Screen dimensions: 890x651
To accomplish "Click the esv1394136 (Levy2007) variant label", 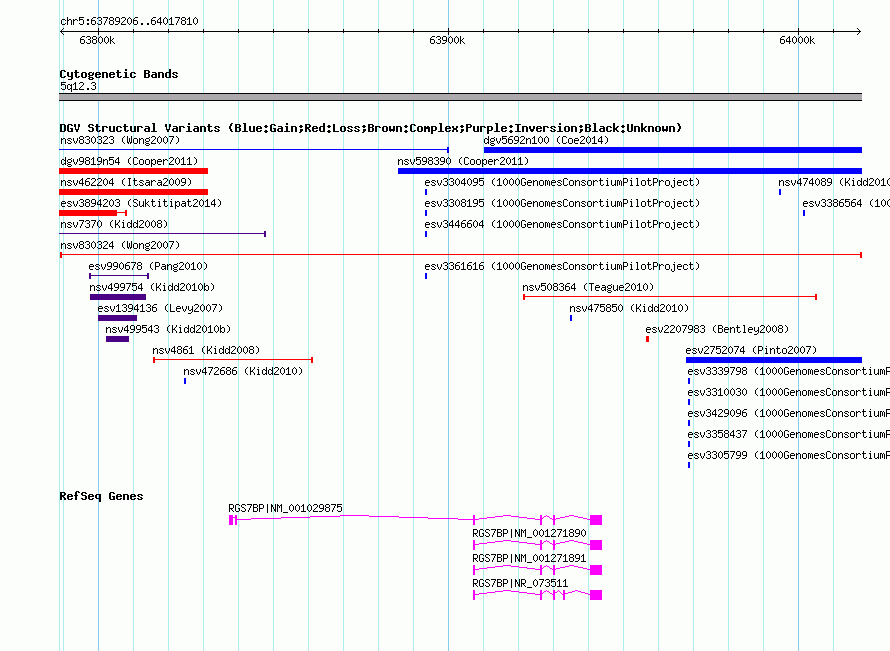I will pyautogui.click(x=160, y=308).
